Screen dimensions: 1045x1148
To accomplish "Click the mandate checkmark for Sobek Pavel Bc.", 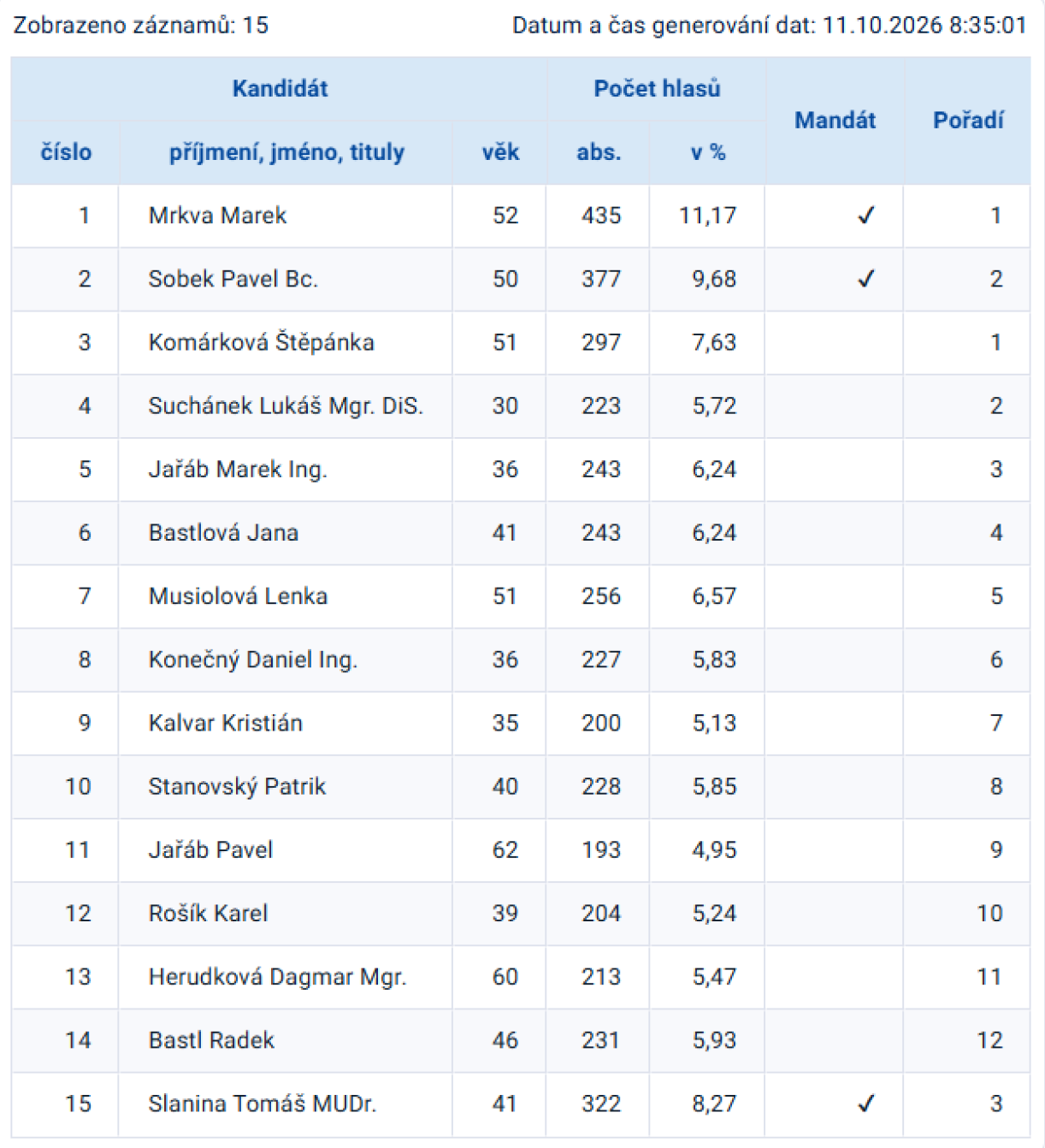I will (865, 279).
